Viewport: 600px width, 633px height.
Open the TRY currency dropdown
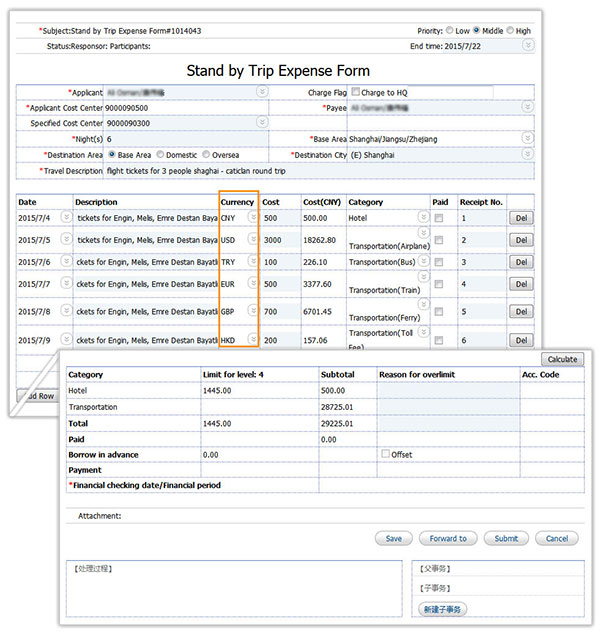point(253,261)
